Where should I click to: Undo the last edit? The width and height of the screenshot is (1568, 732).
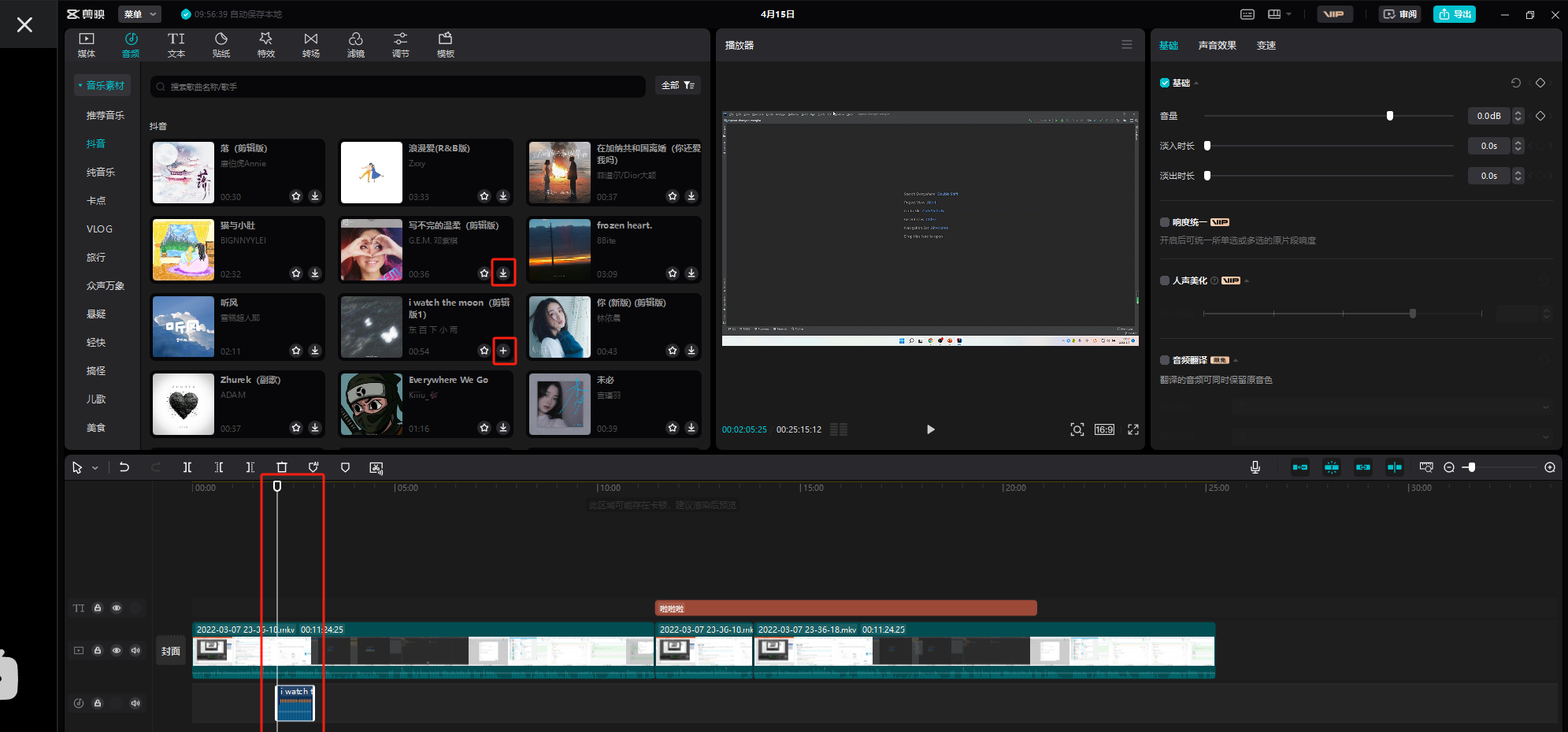[x=124, y=467]
